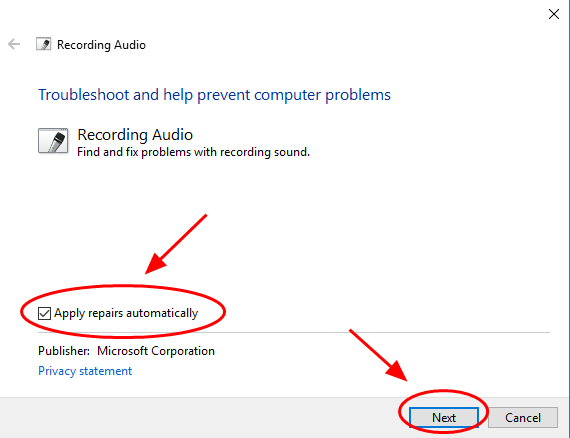570x438 pixels.
Task: Click the red arrow pointing at Next
Action: (x=378, y=355)
